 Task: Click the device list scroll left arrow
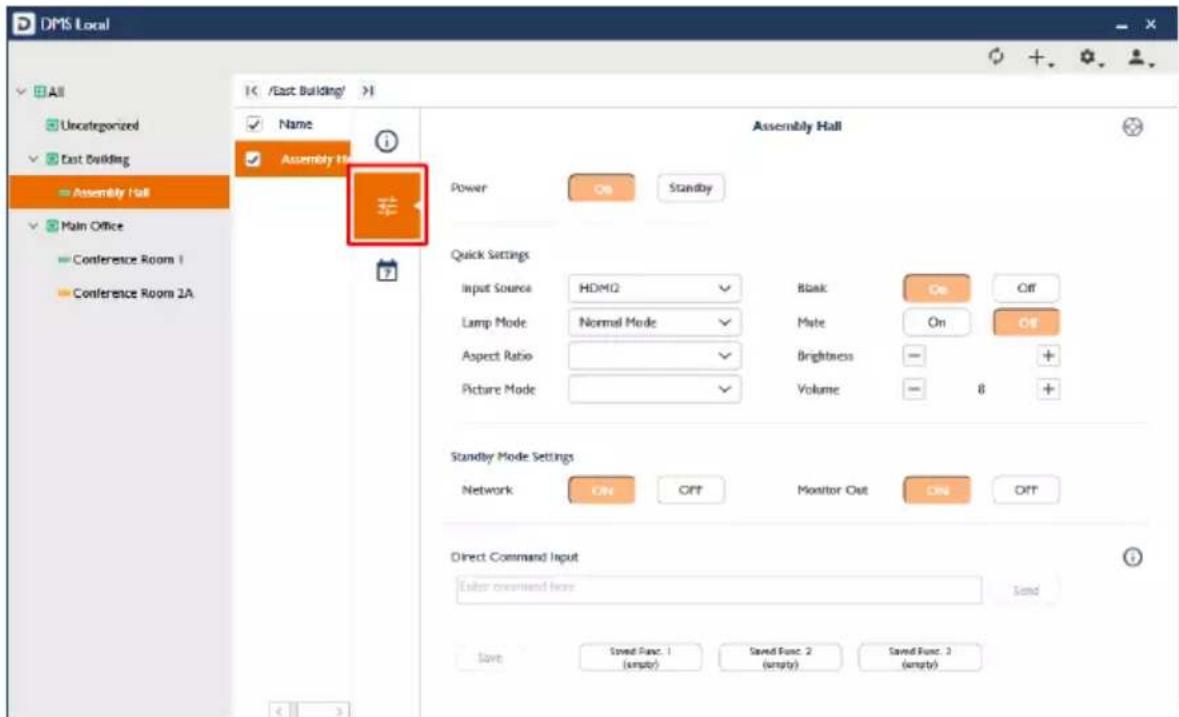[279, 710]
